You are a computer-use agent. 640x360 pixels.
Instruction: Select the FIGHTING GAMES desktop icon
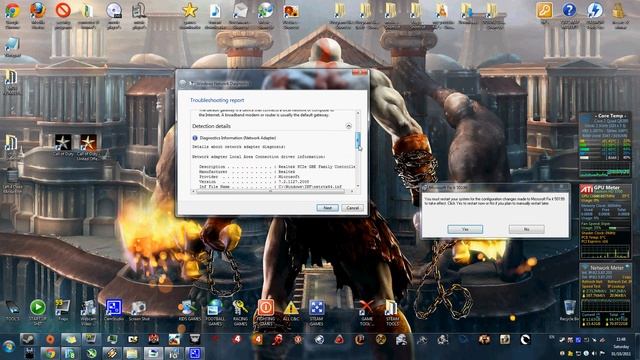pyautogui.click(x=265, y=308)
